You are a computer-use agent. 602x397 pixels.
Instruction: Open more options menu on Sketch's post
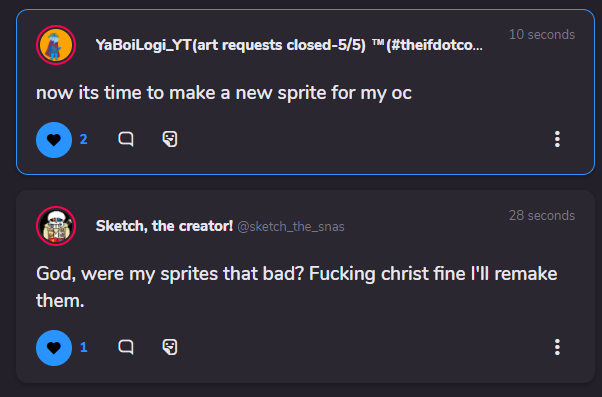[x=557, y=347]
